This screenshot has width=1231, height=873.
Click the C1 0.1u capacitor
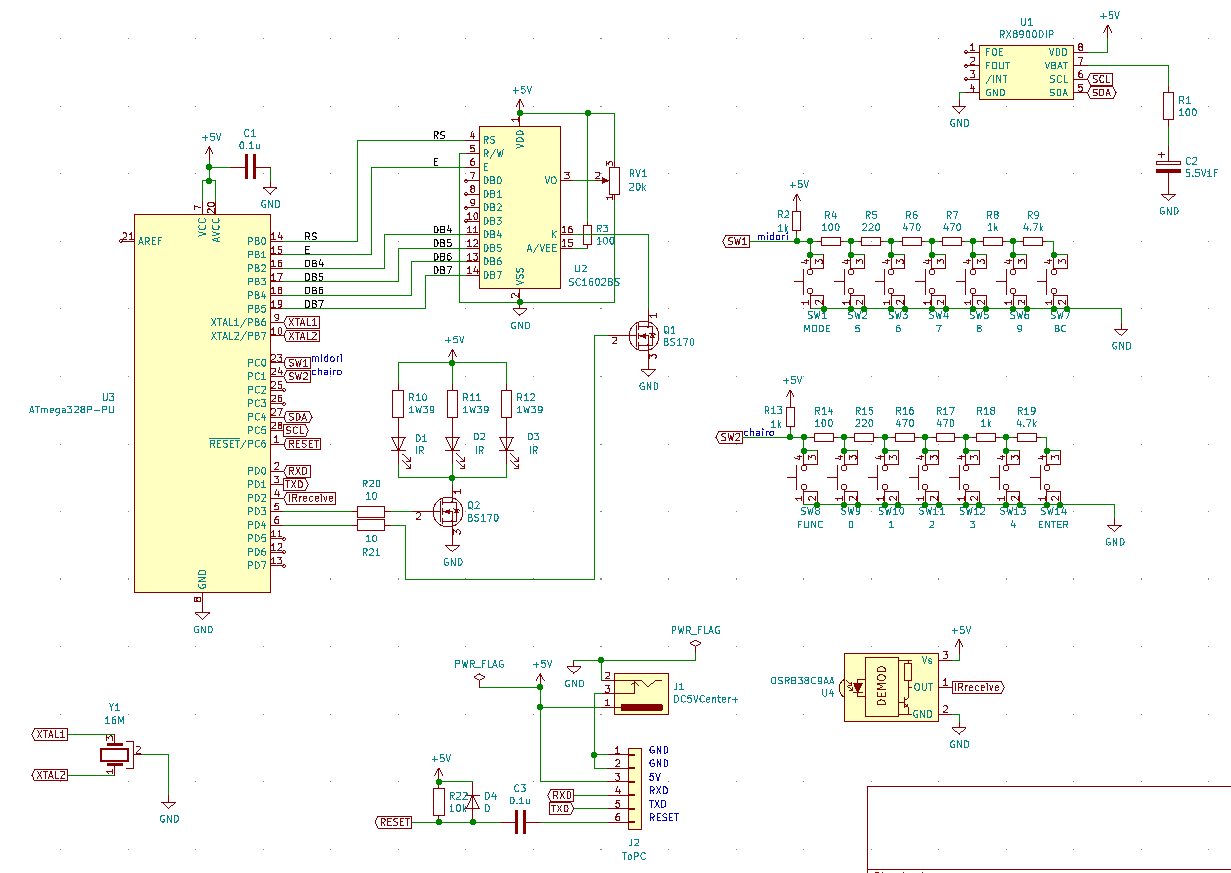[250, 167]
